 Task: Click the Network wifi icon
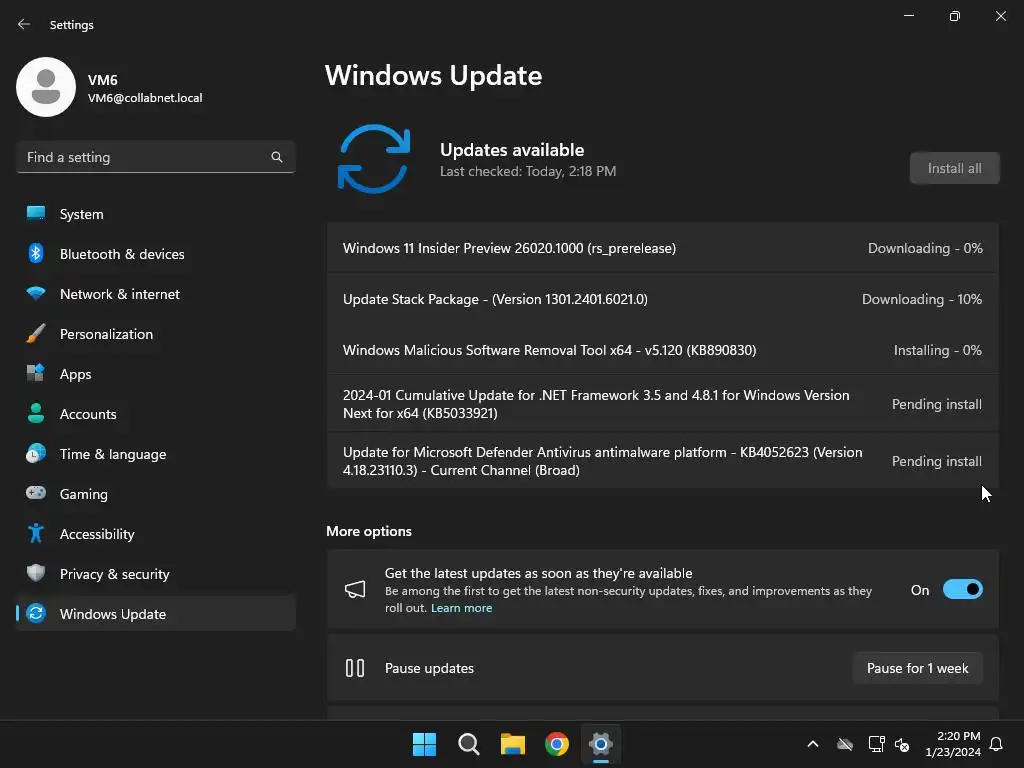[36, 293]
